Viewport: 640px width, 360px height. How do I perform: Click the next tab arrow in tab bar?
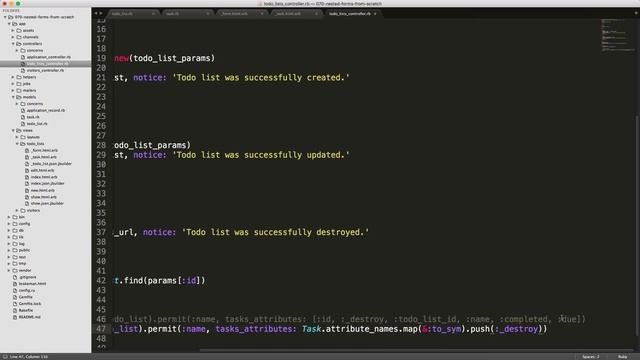[101, 13]
